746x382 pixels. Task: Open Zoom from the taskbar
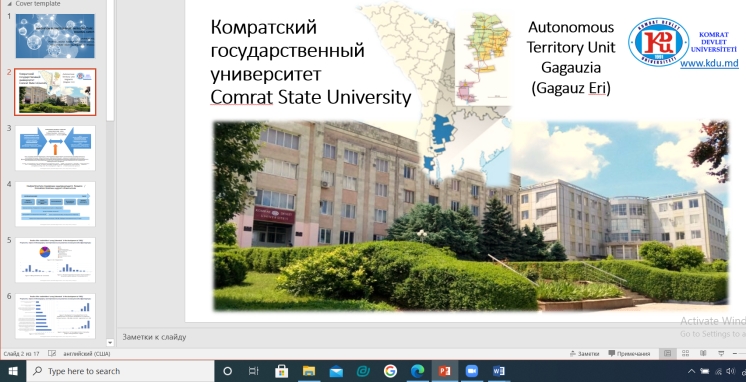471,371
